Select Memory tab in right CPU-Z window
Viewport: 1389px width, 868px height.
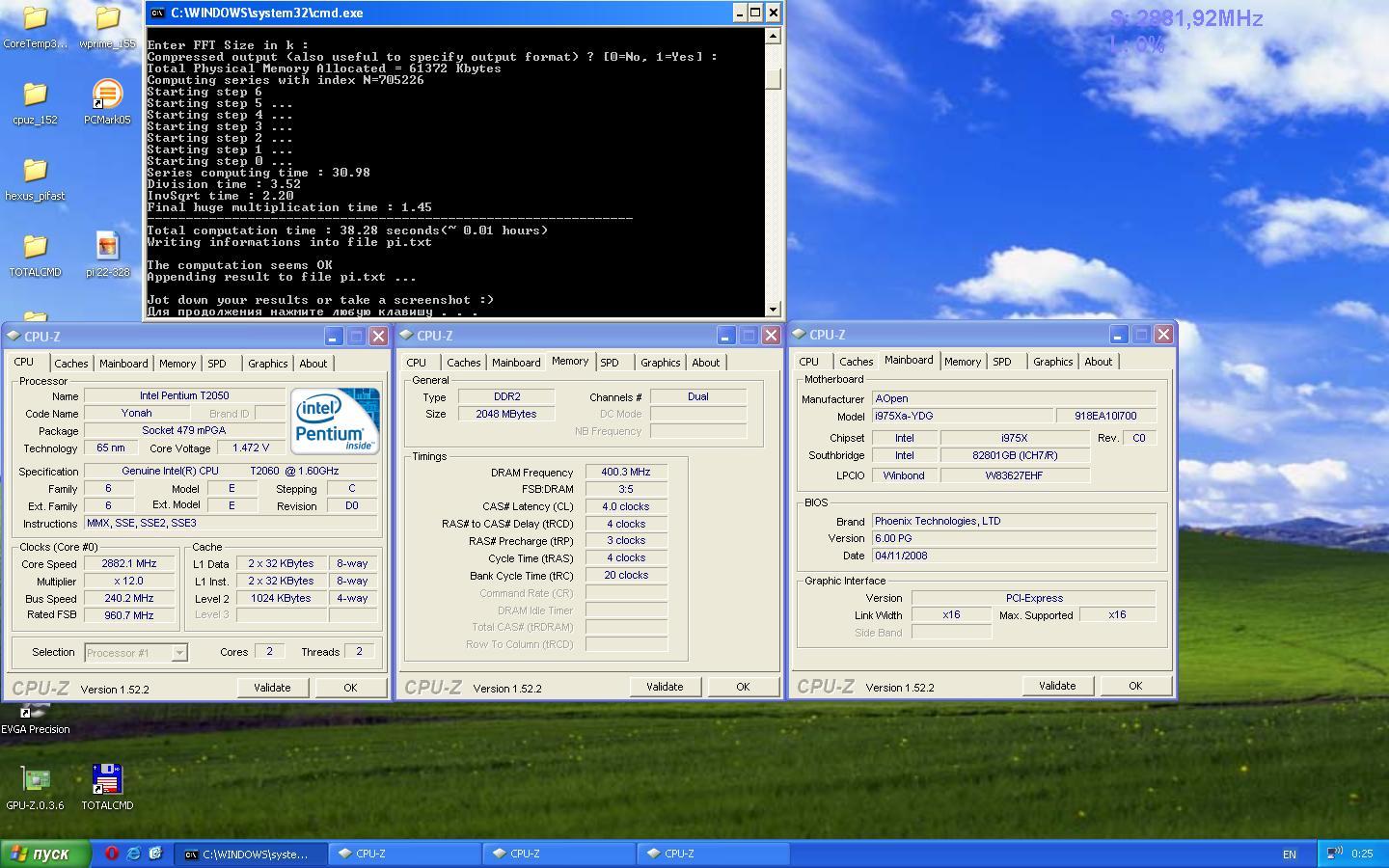coord(963,362)
